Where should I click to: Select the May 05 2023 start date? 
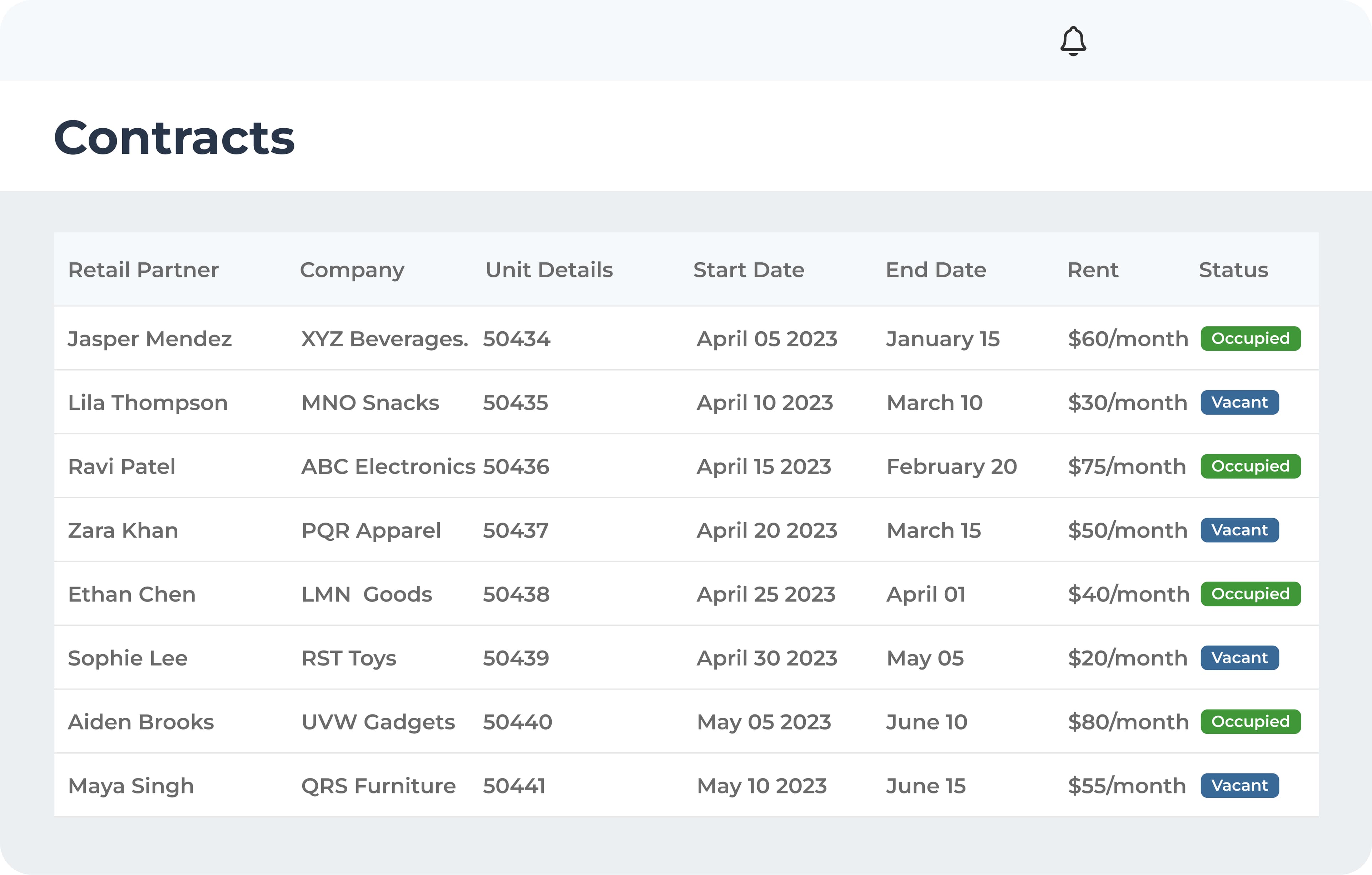click(x=764, y=722)
